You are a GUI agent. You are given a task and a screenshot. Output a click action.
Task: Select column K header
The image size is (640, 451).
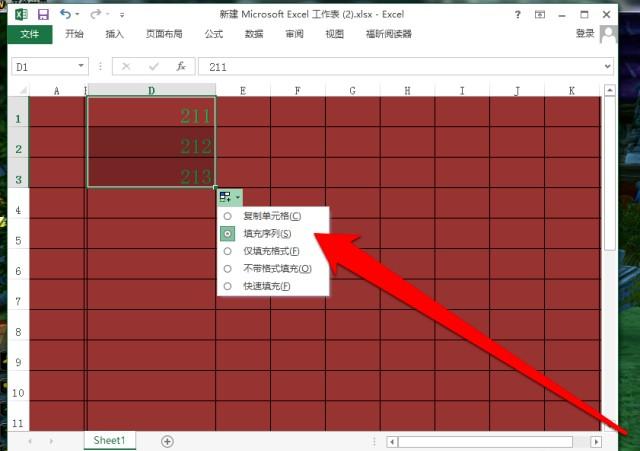click(572, 90)
